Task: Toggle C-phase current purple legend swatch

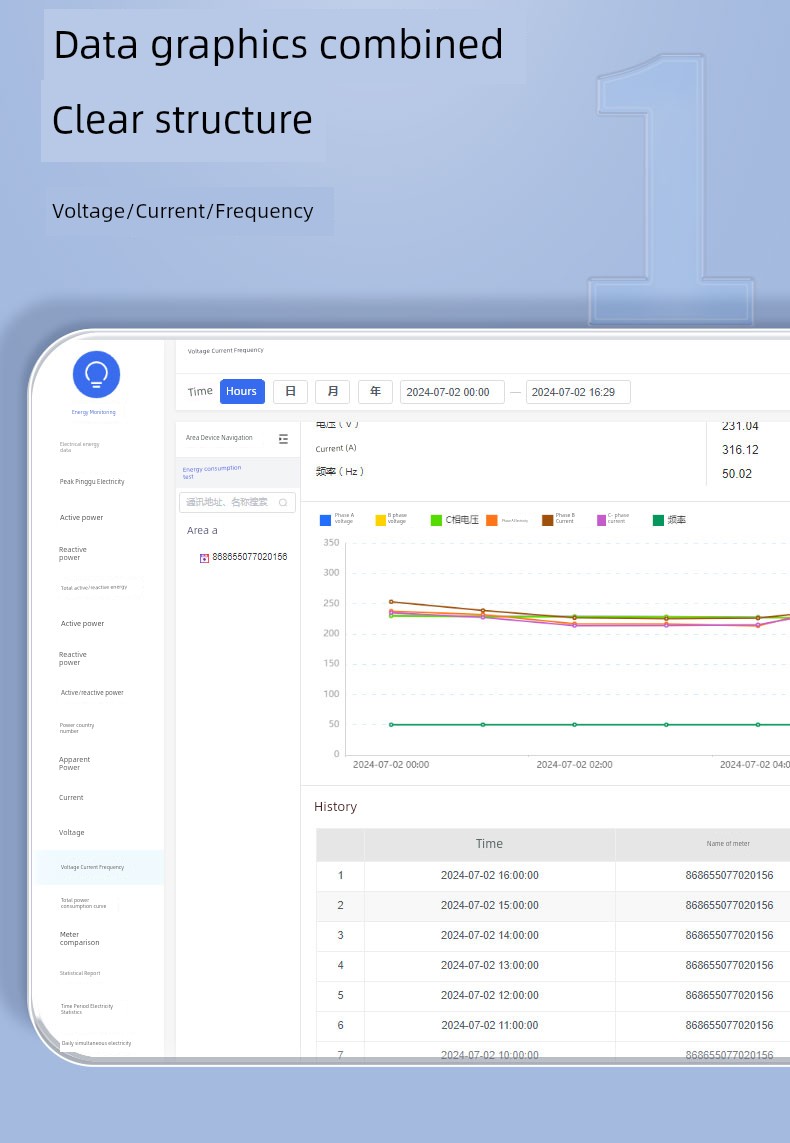Action: 601,520
